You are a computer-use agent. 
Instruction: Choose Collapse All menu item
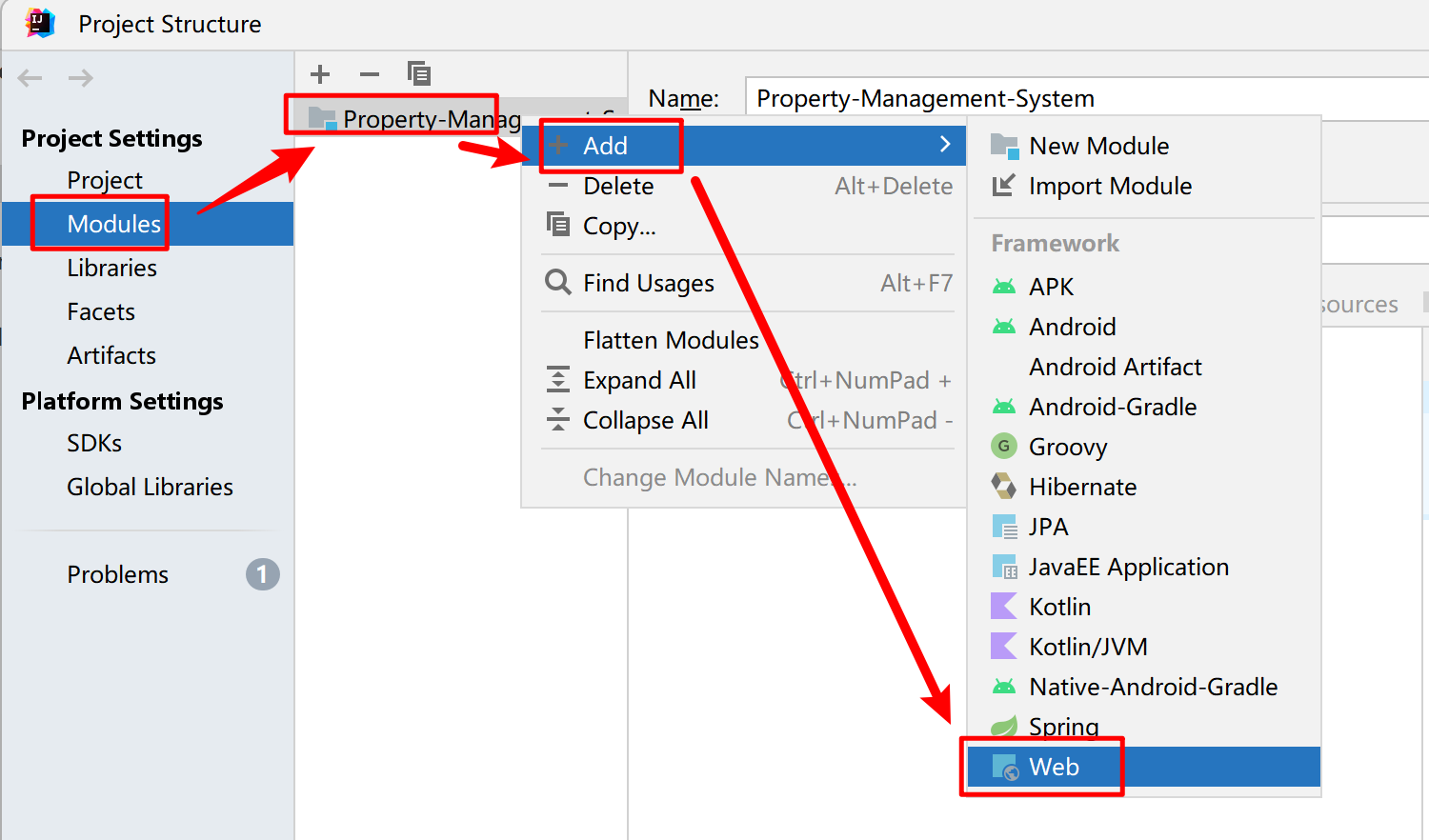[x=743, y=420]
